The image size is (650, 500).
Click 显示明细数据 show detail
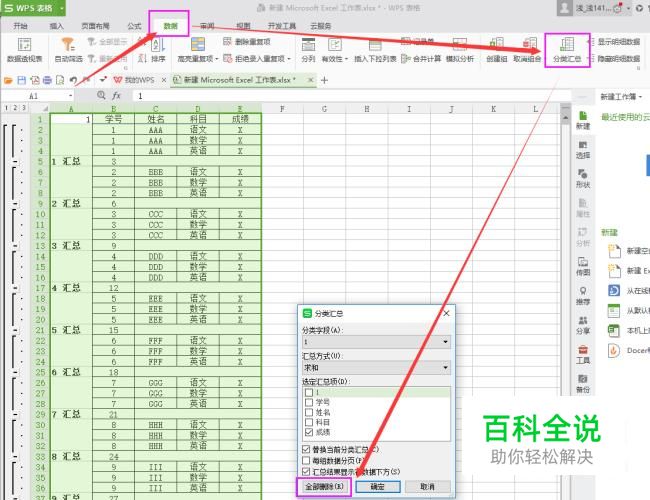pos(615,41)
